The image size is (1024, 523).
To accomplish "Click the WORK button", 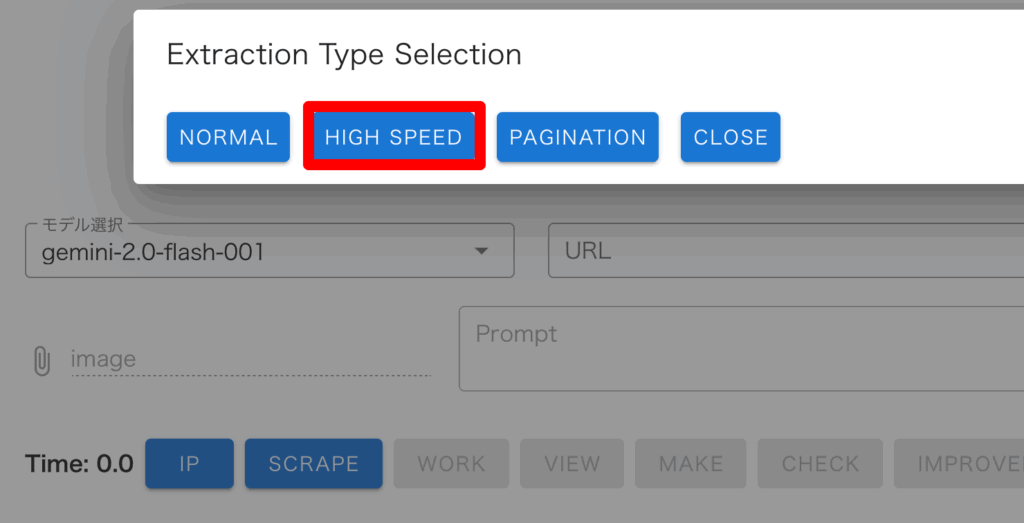I will [x=451, y=464].
